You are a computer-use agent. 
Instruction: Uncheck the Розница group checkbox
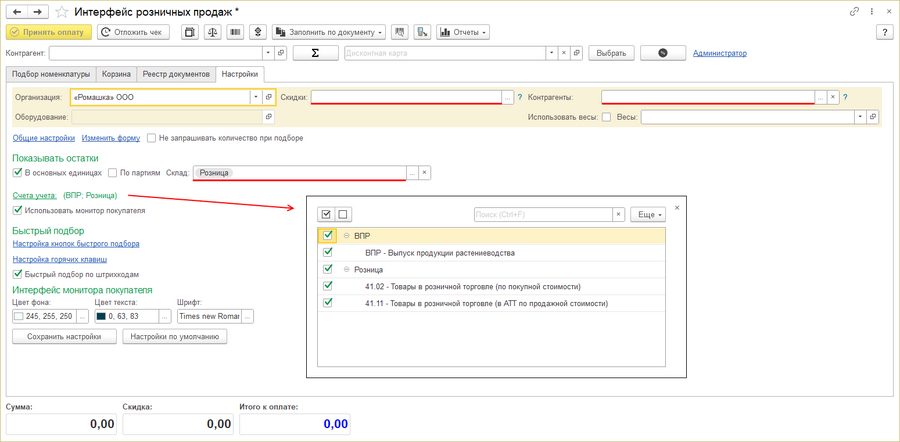(328, 269)
